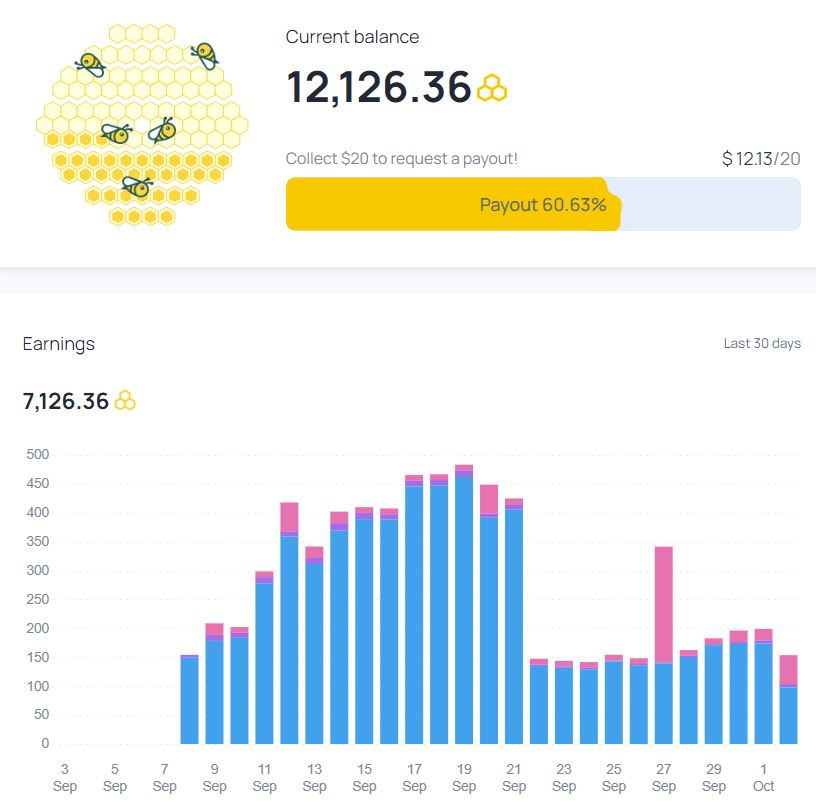Image resolution: width=816 pixels, height=809 pixels.
Task: Open the Last 30 days range selector
Action: coord(762,344)
